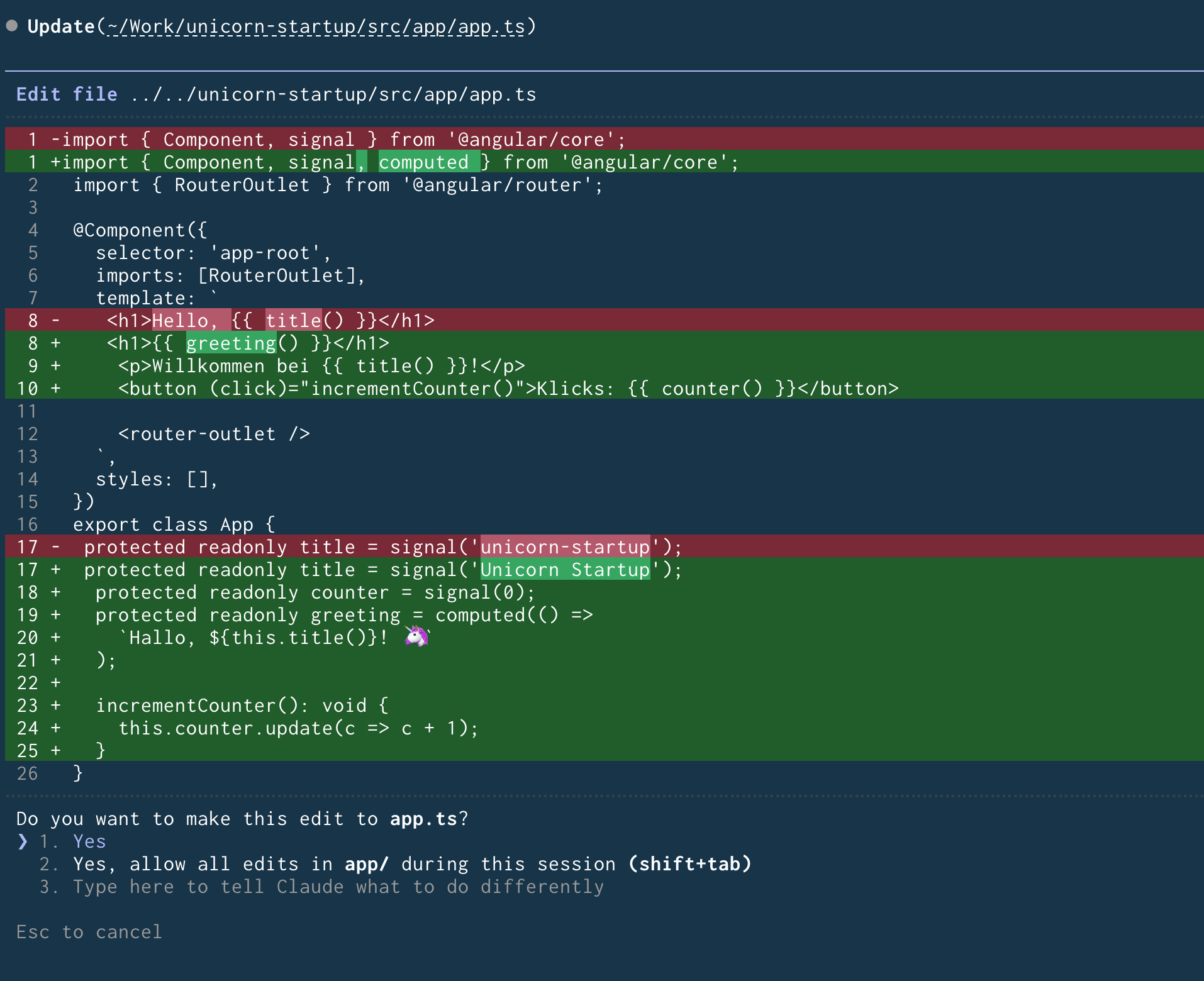Click the incrementCounter button markup line
The width and height of the screenshot is (1204, 981).
tap(503, 388)
